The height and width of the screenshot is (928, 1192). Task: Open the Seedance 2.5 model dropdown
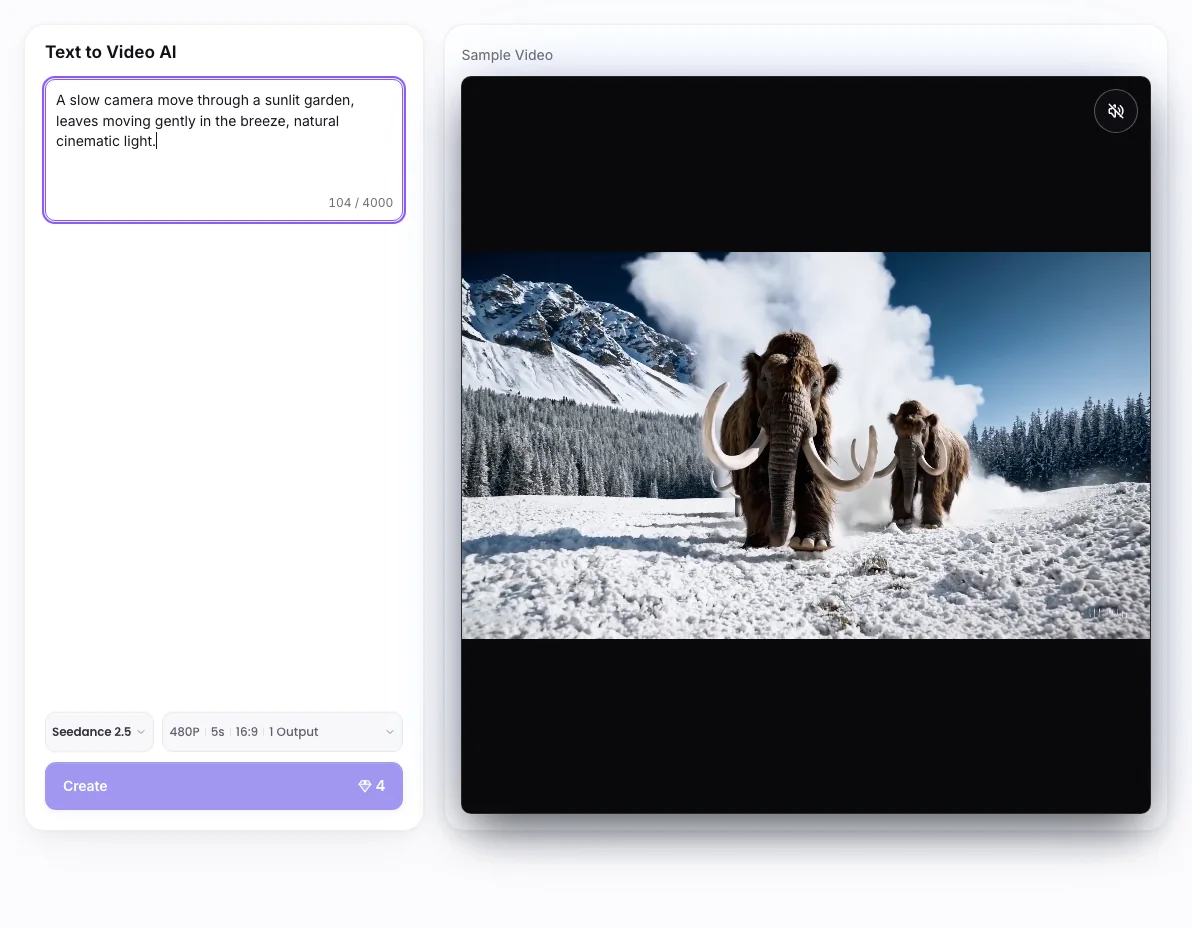click(x=99, y=732)
